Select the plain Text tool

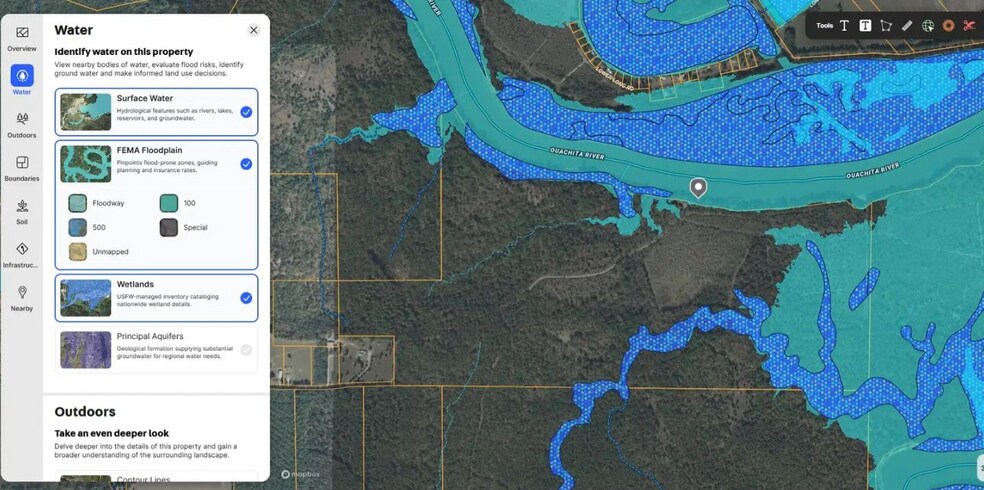tap(844, 26)
